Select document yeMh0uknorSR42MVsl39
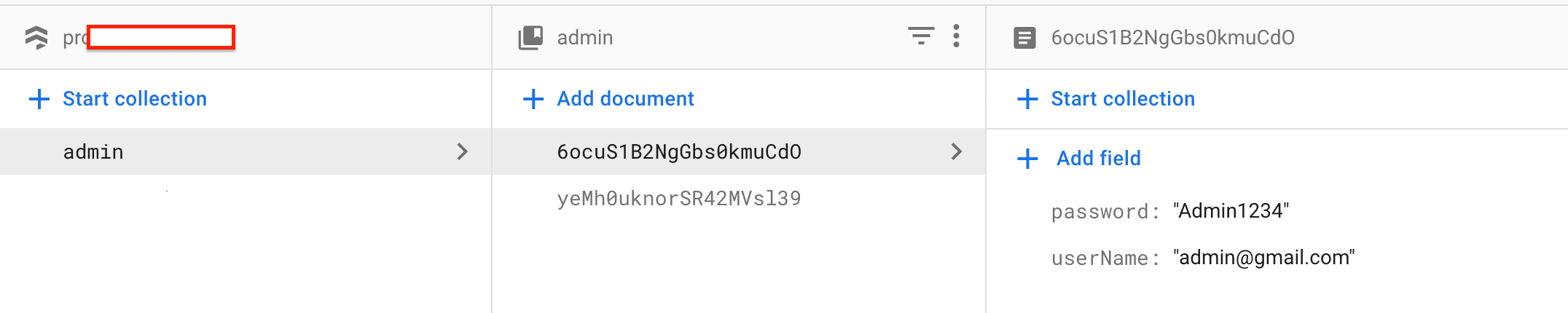 click(x=678, y=198)
